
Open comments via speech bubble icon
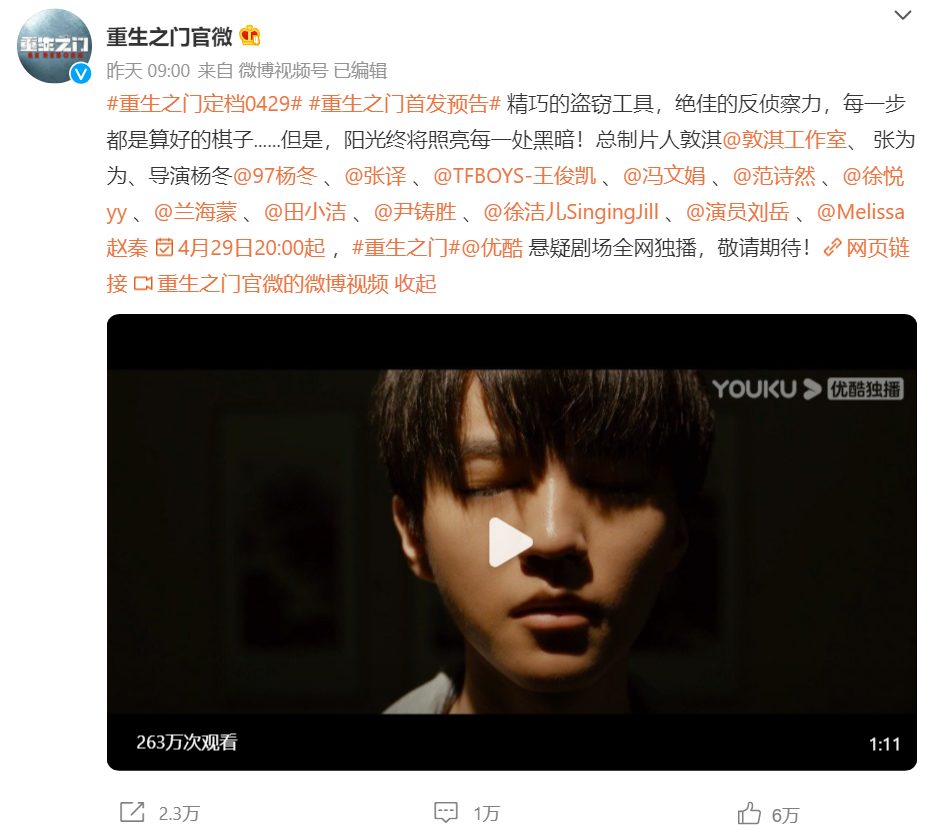[446, 812]
